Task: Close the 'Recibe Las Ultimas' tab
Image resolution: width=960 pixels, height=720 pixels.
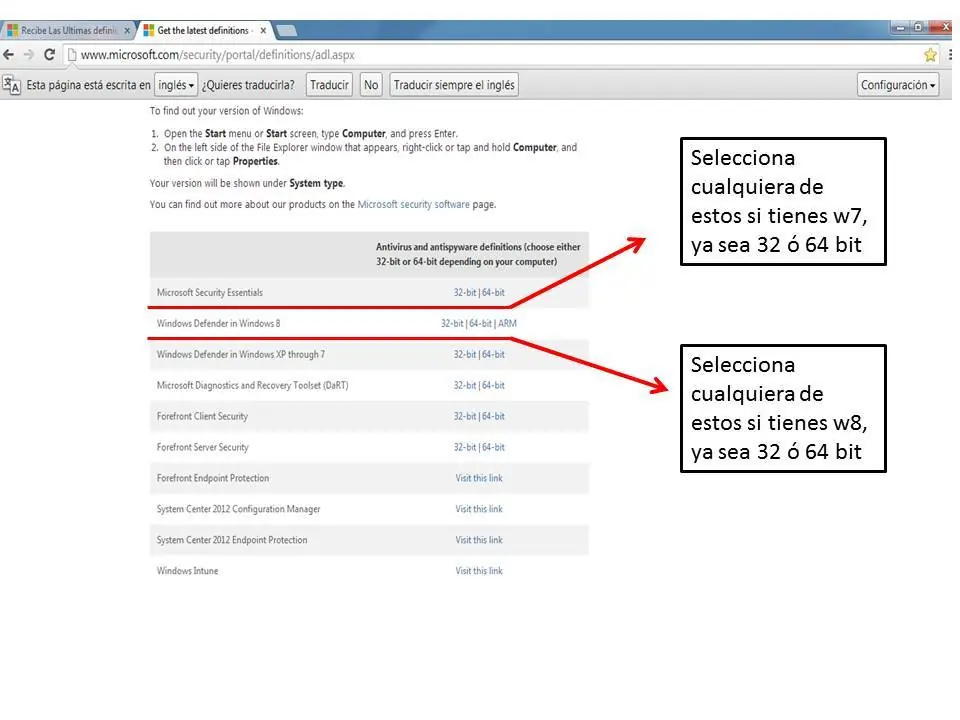Action: click(x=127, y=30)
